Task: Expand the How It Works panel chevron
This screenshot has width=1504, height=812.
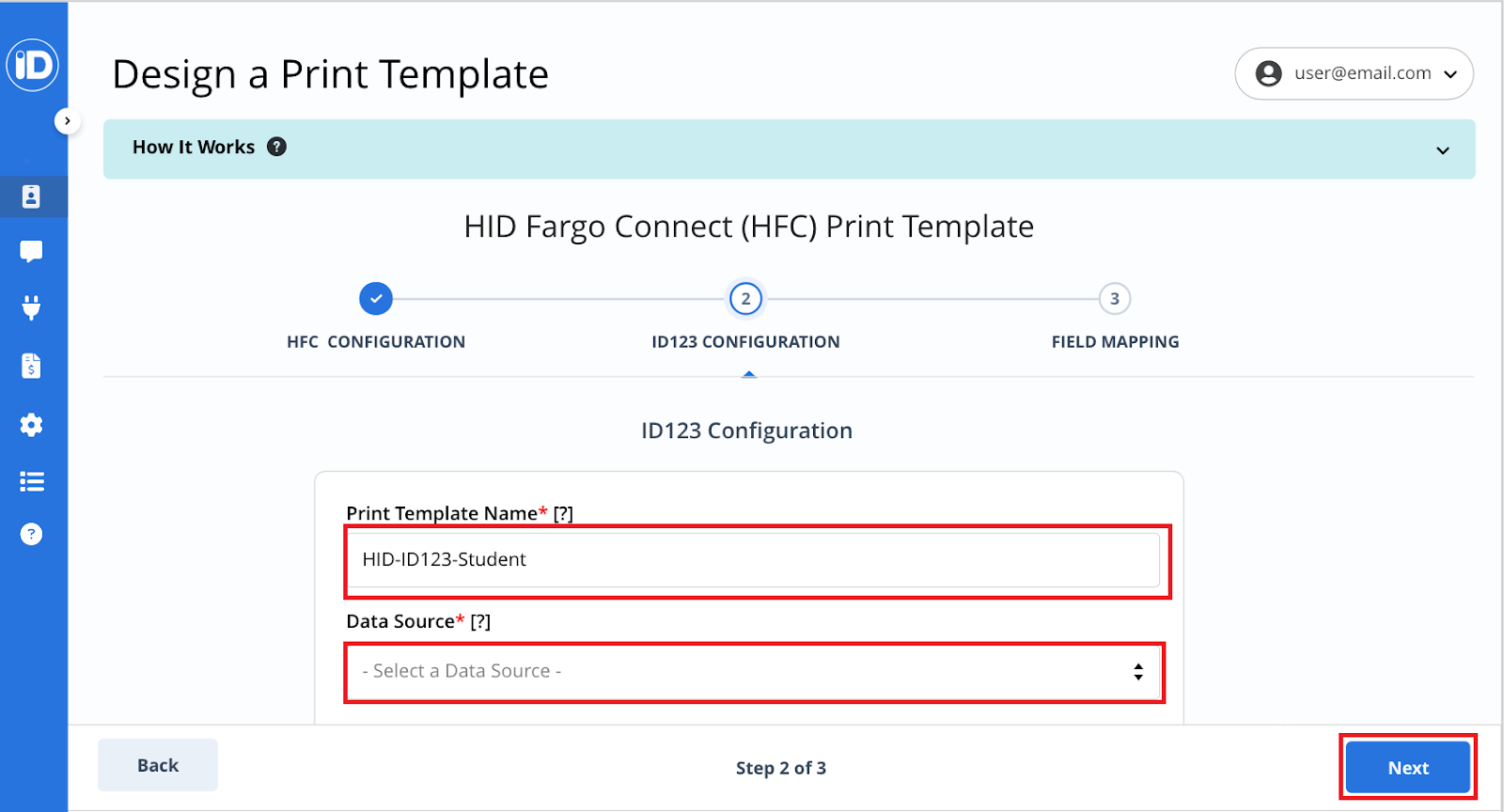Action: coord(1442,150)
